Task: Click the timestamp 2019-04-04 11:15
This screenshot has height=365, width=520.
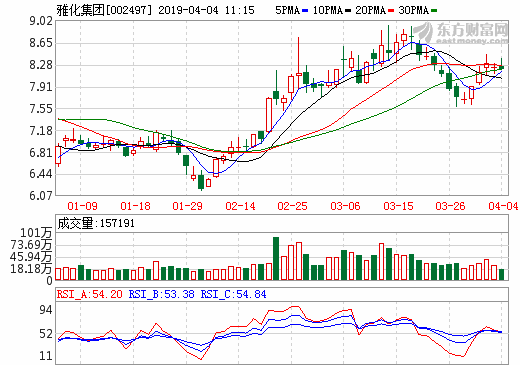Action: [206, 10]
